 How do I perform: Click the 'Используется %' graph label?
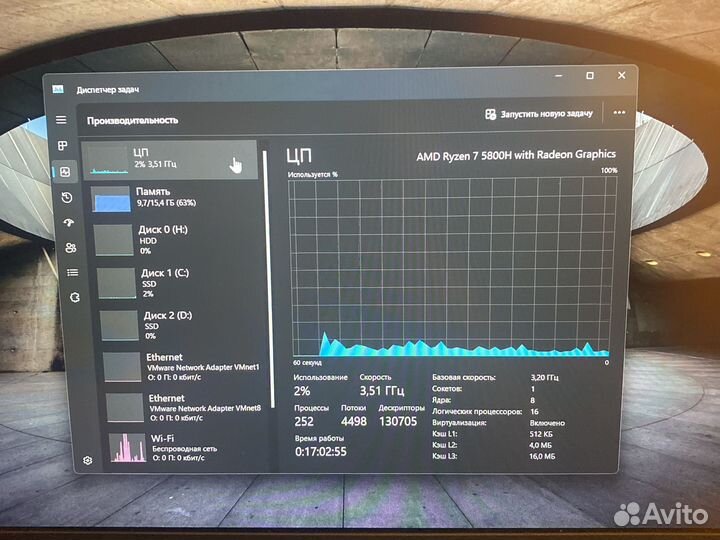tap(313, 174)
